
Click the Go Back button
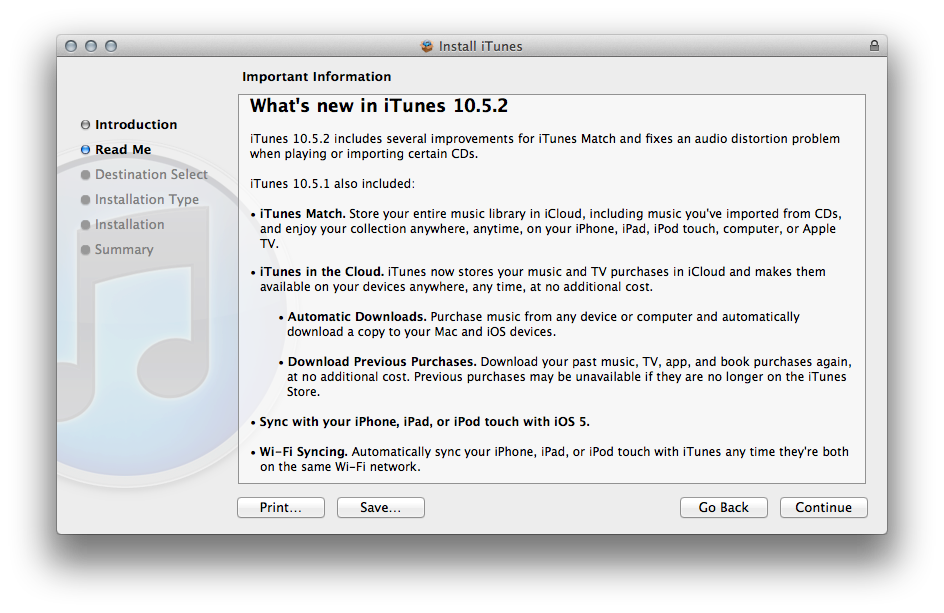723,507
